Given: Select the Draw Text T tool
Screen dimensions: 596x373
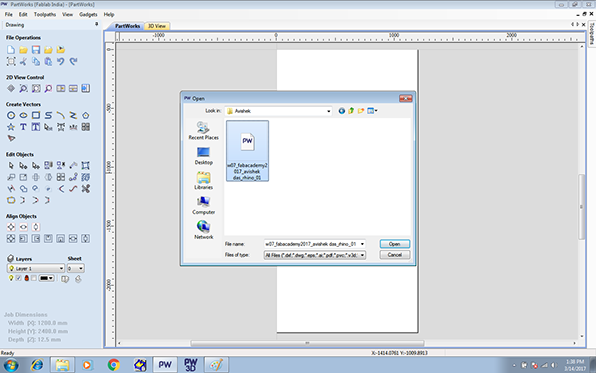Looking at the screenshot, I should pyautogui.click(x=23, y=127).
